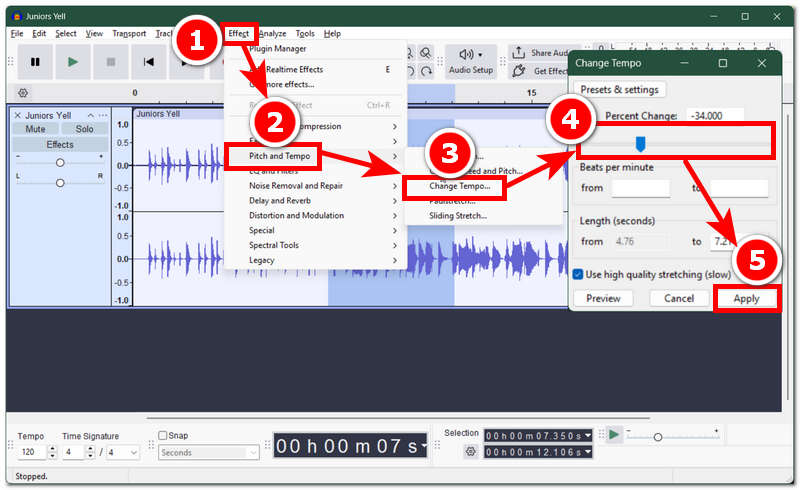
Task: Click the Stop transport button
Action: click(x=111, y=62)
